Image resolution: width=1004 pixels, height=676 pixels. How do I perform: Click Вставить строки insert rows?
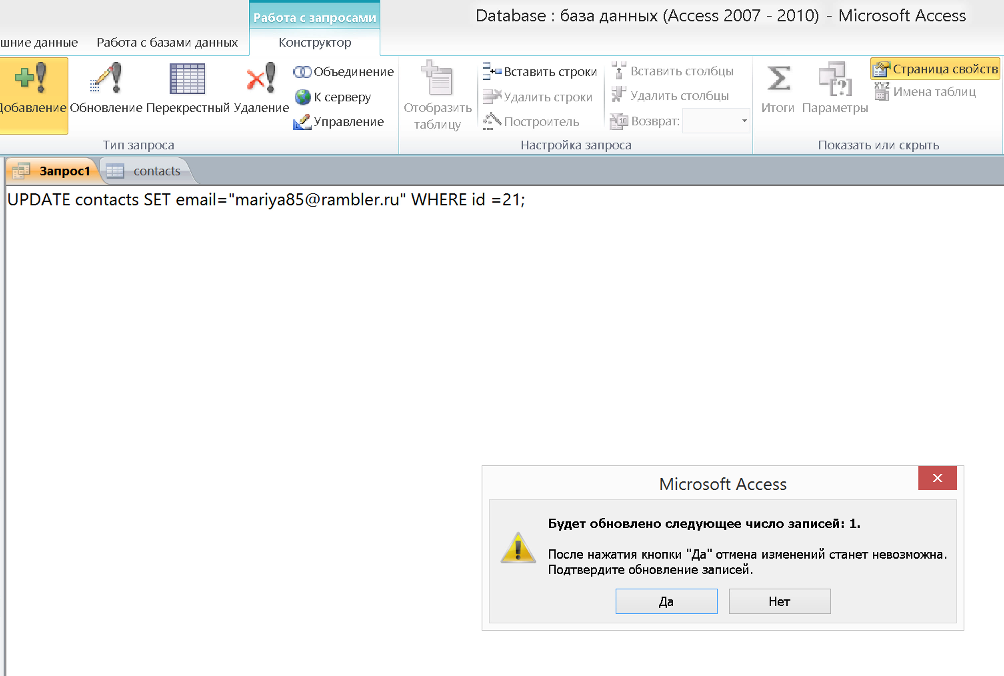click(540, 71)
